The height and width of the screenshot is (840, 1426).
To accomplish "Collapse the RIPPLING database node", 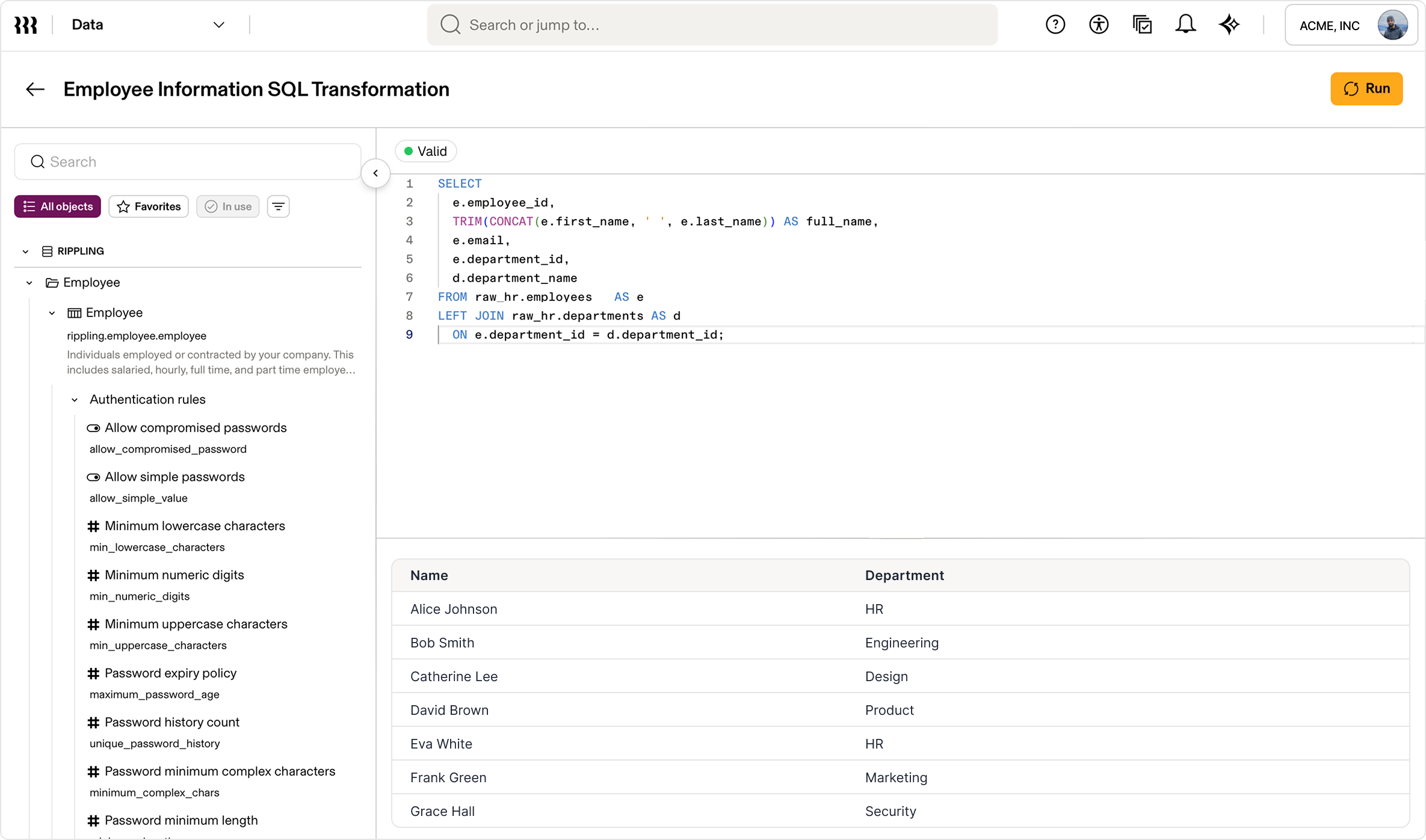I will 25,252.
